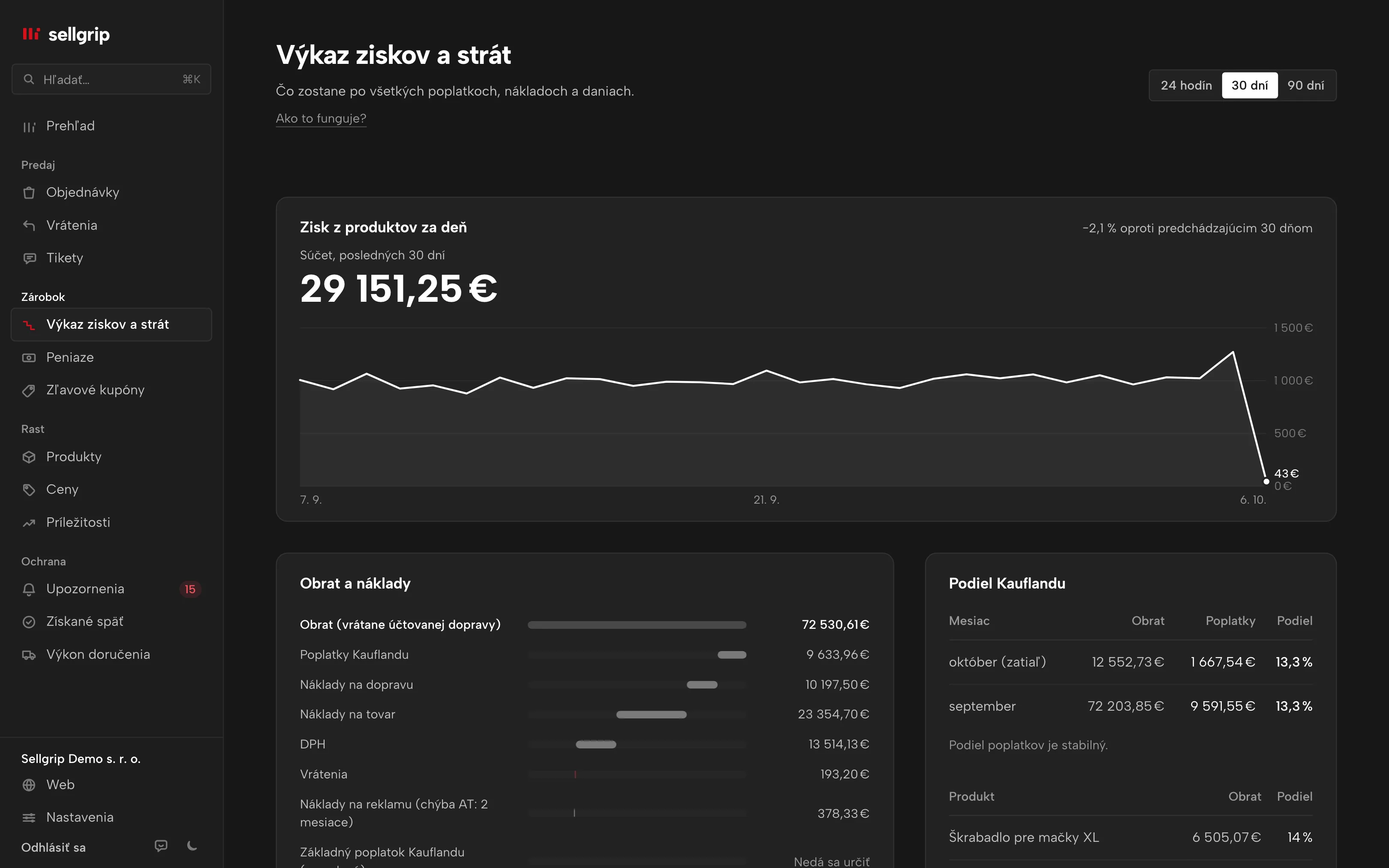Click the 29 151,25 € total value
Image resolution: width=1389 pixels, height=868 pixels.
click(398, 288)
